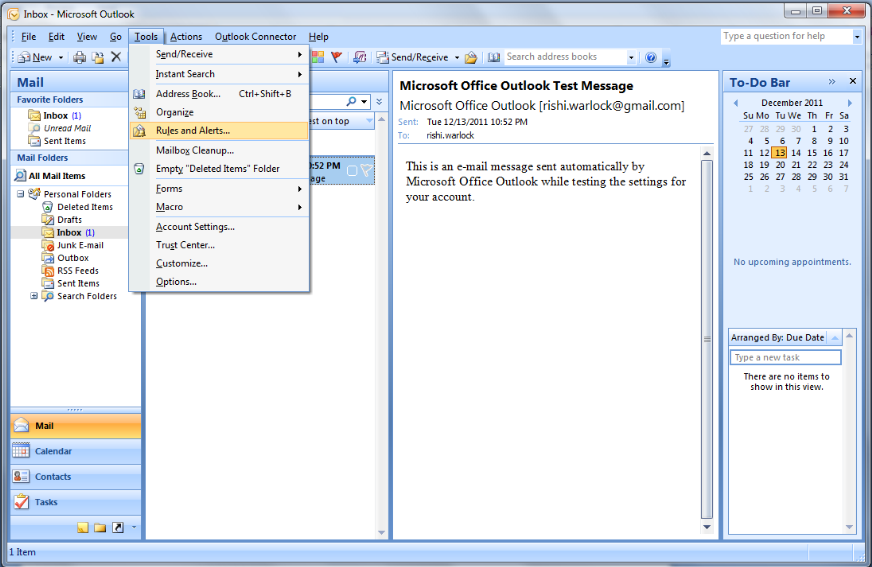
Task: Expand the Search Folders node
Action: pos(34,296)
